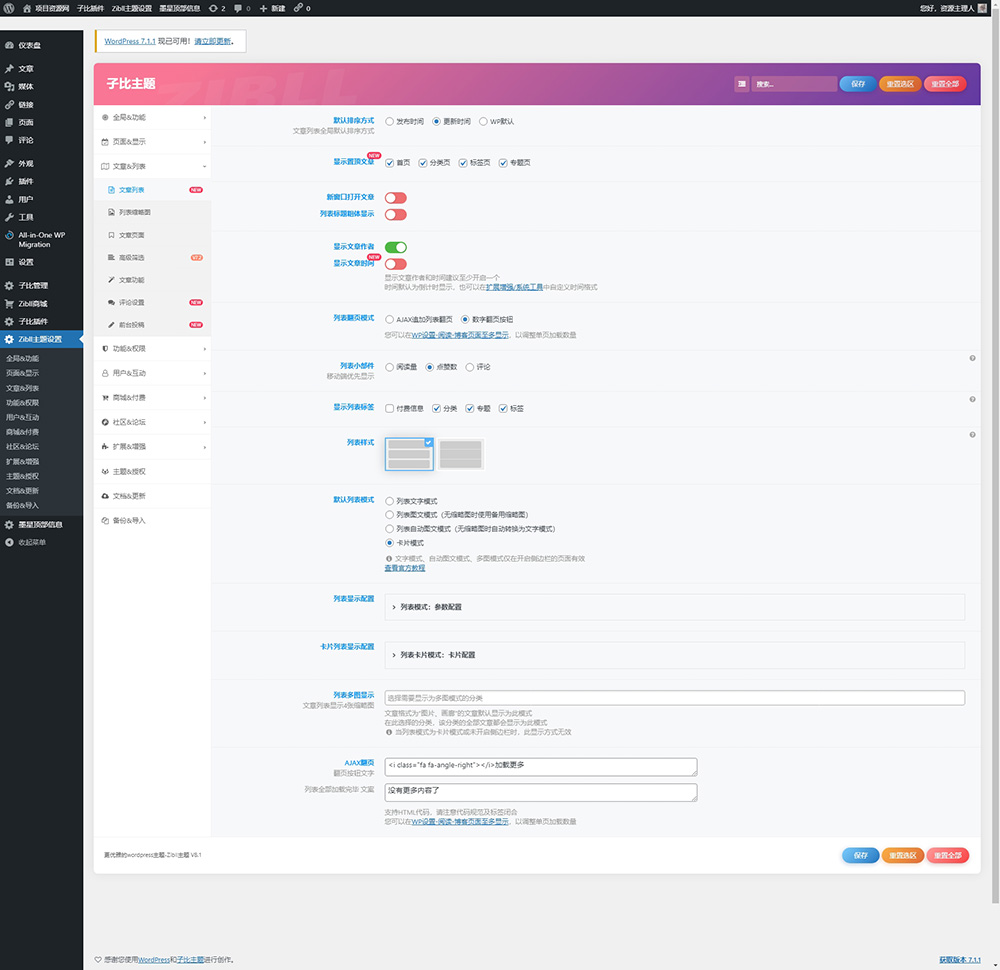Click the 插件 plug icon in sidebar

pyautogui.click(x=9, y=181)
